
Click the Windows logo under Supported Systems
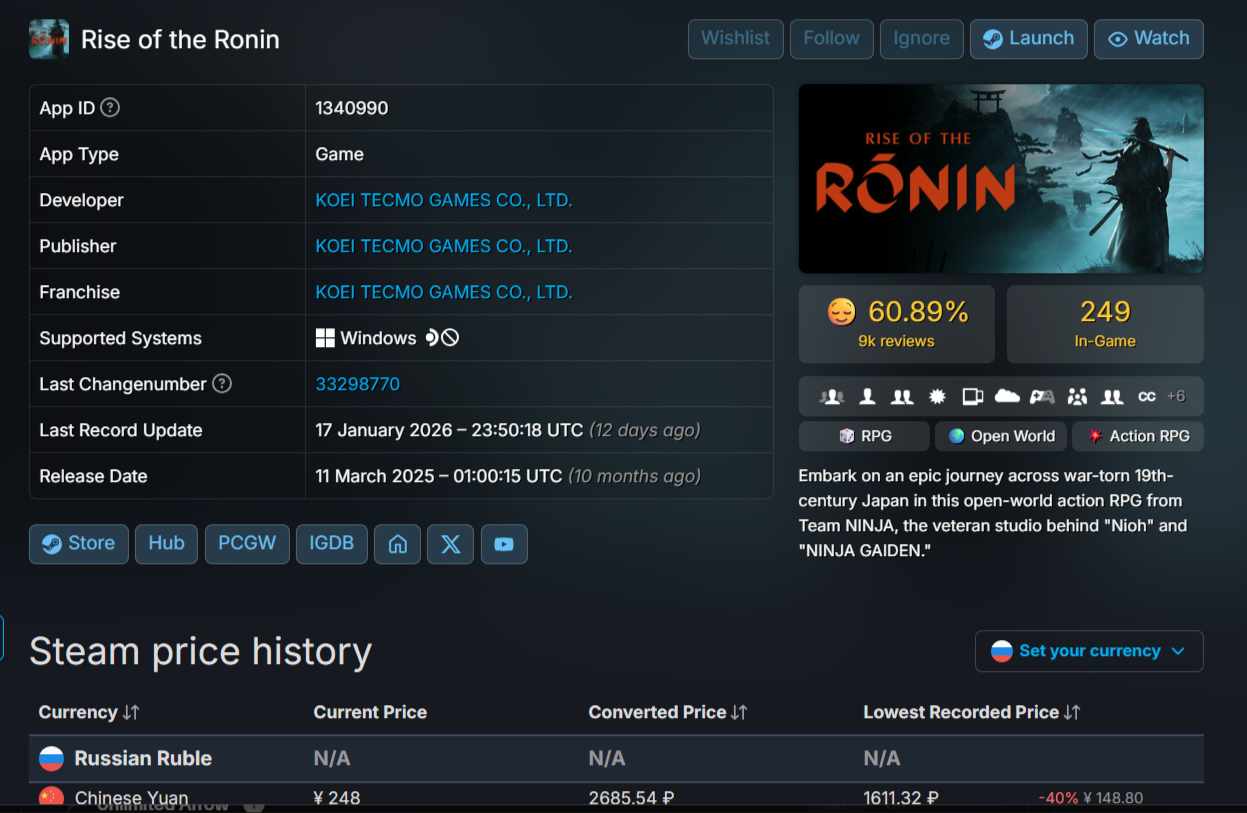point(325,338)
